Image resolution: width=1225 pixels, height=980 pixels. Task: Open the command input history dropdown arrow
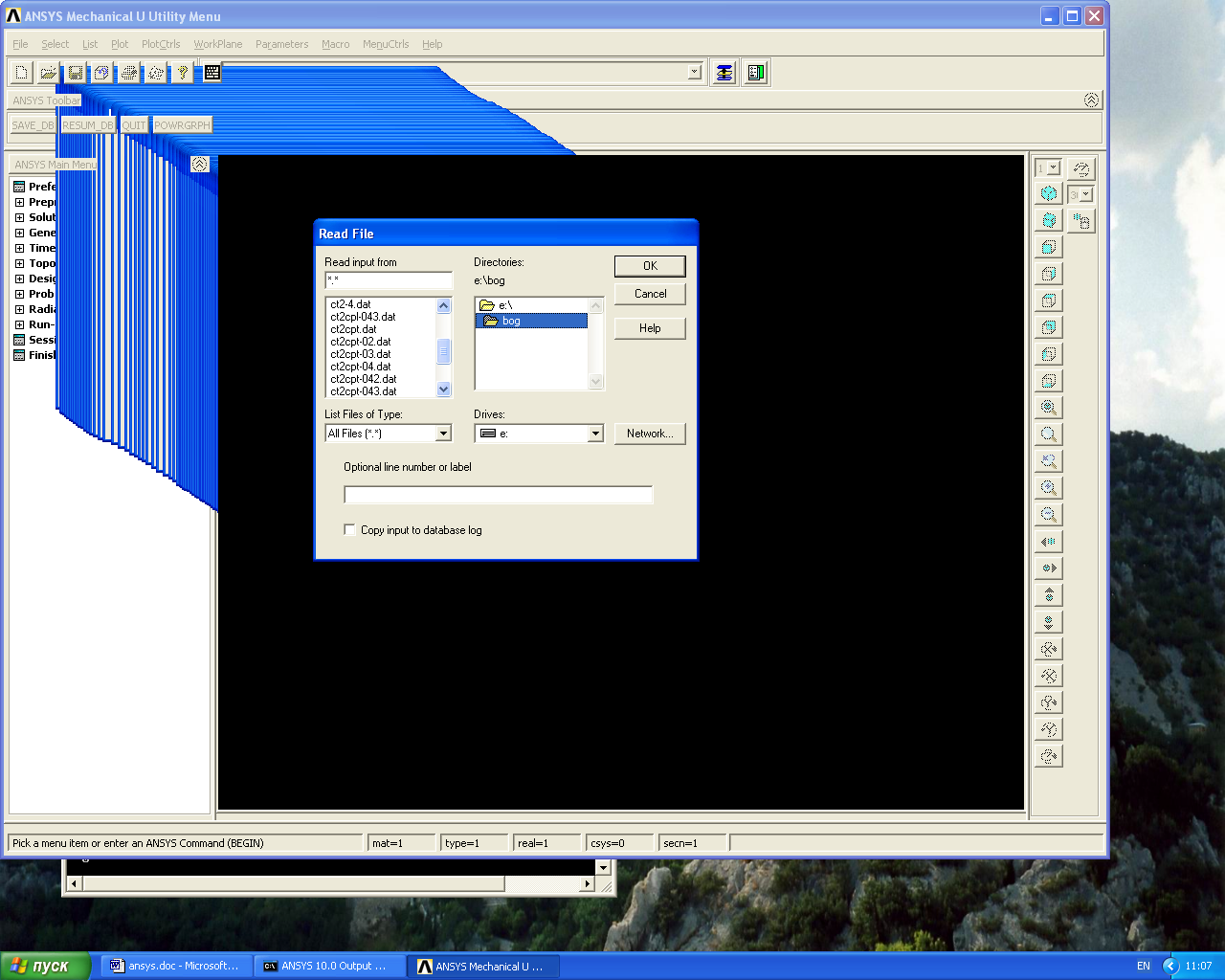pos(695,72)
